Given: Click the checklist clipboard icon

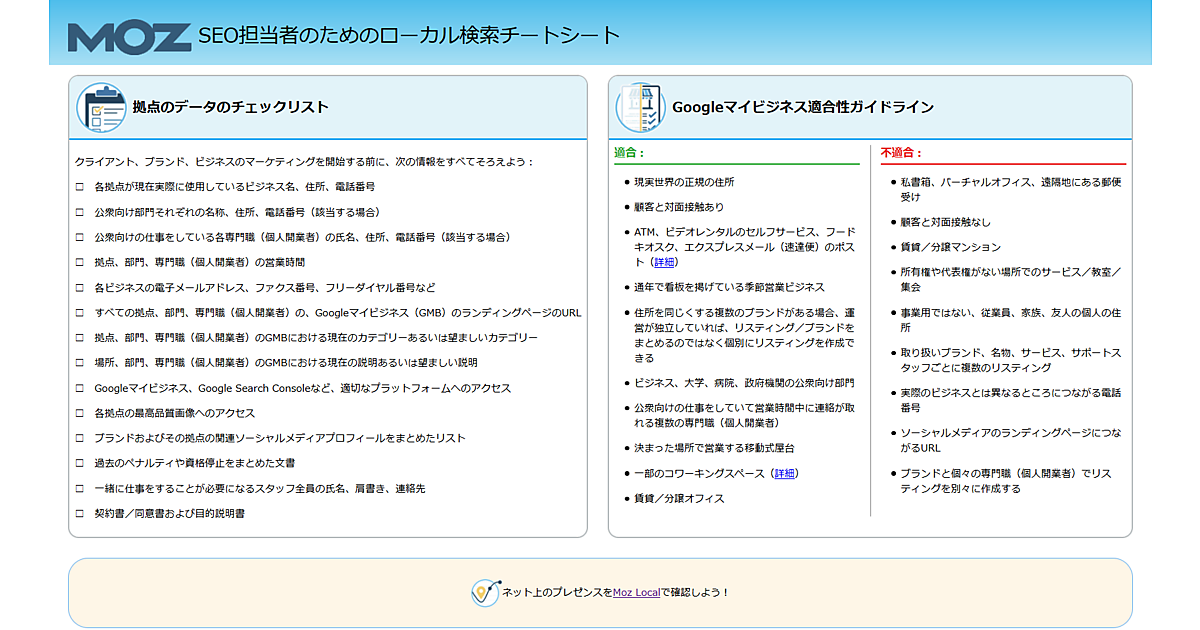Looking at the screenshot, I should pyautogui.click(x=101, y=108).
